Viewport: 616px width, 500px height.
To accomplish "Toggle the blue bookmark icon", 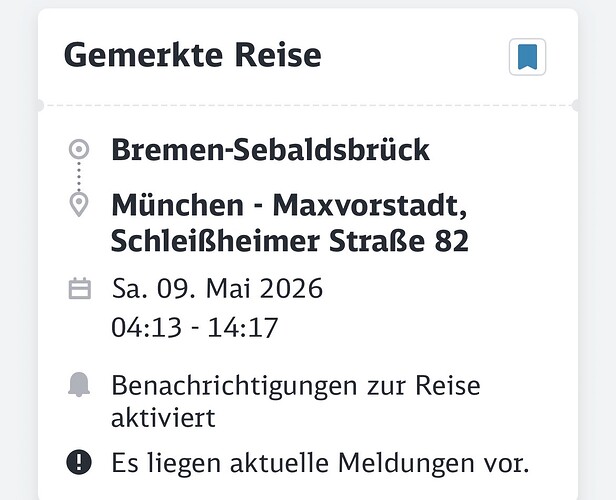I will [x=526, y=56].
